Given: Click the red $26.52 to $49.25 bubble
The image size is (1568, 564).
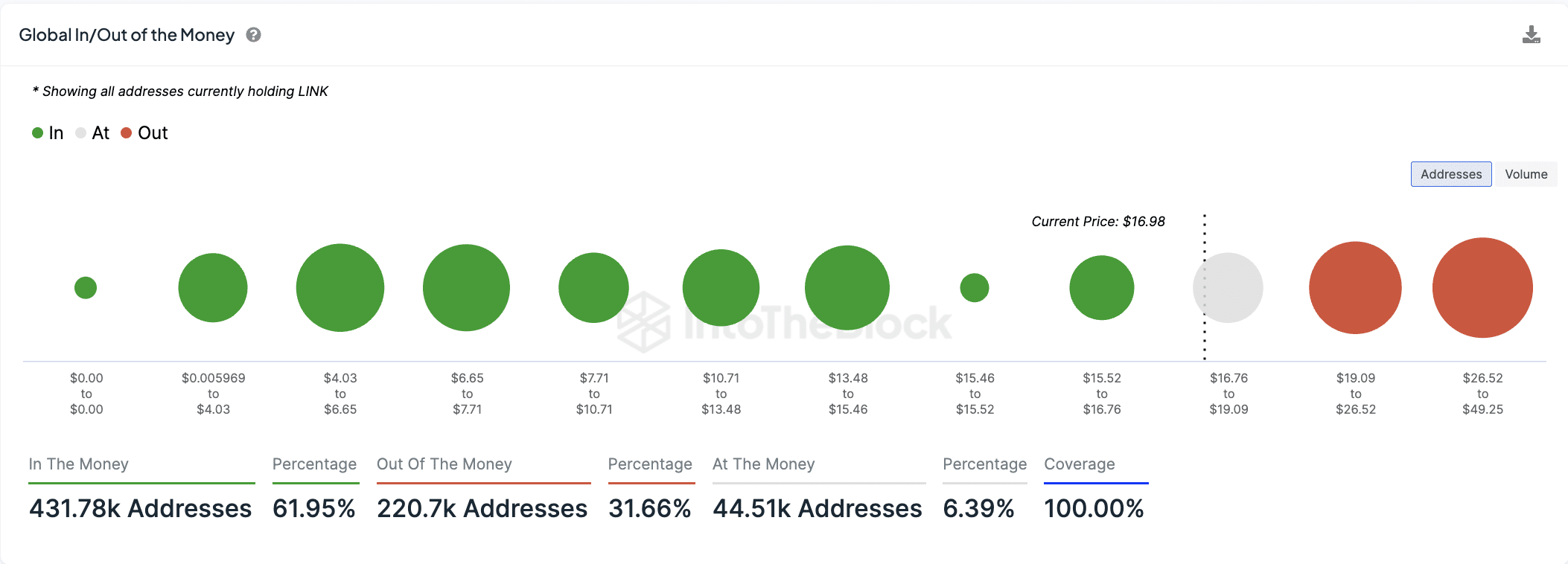Looking at the screenshot, I should [1482, 287].
